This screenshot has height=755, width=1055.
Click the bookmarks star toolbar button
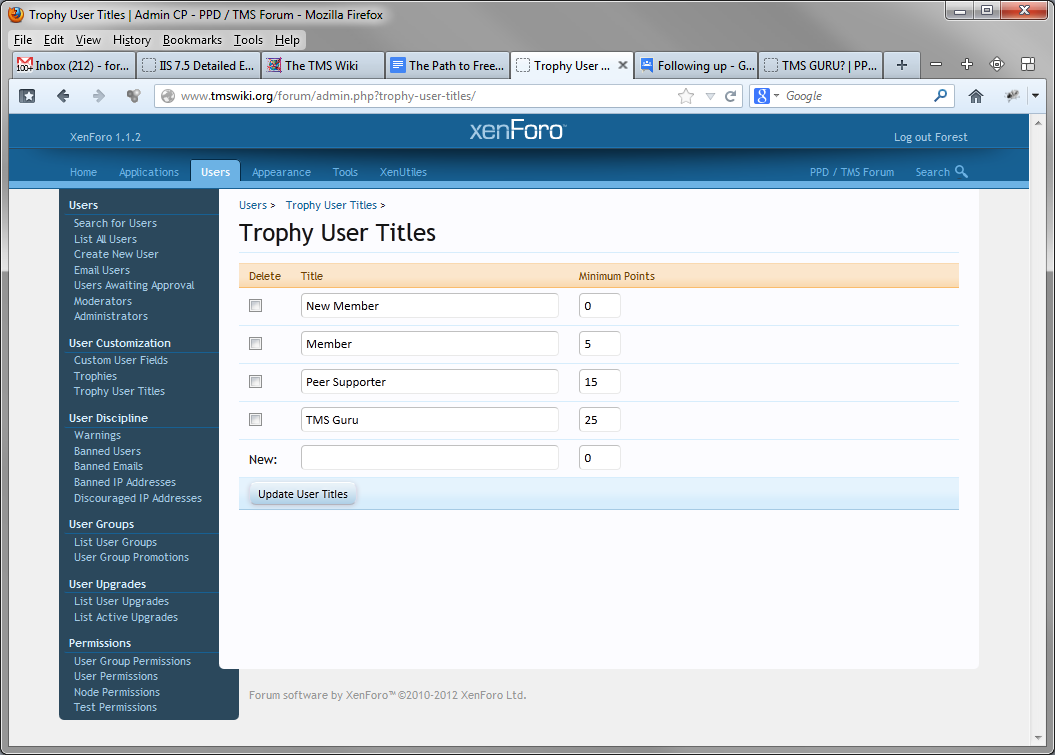27,96
